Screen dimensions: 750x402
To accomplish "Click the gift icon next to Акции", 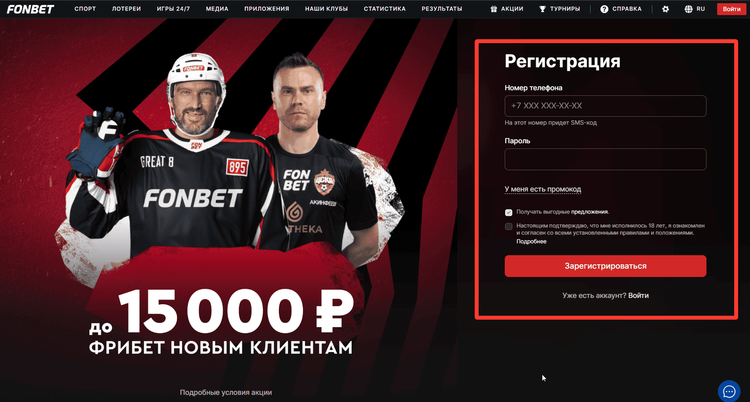I will [x=494, y=9].
